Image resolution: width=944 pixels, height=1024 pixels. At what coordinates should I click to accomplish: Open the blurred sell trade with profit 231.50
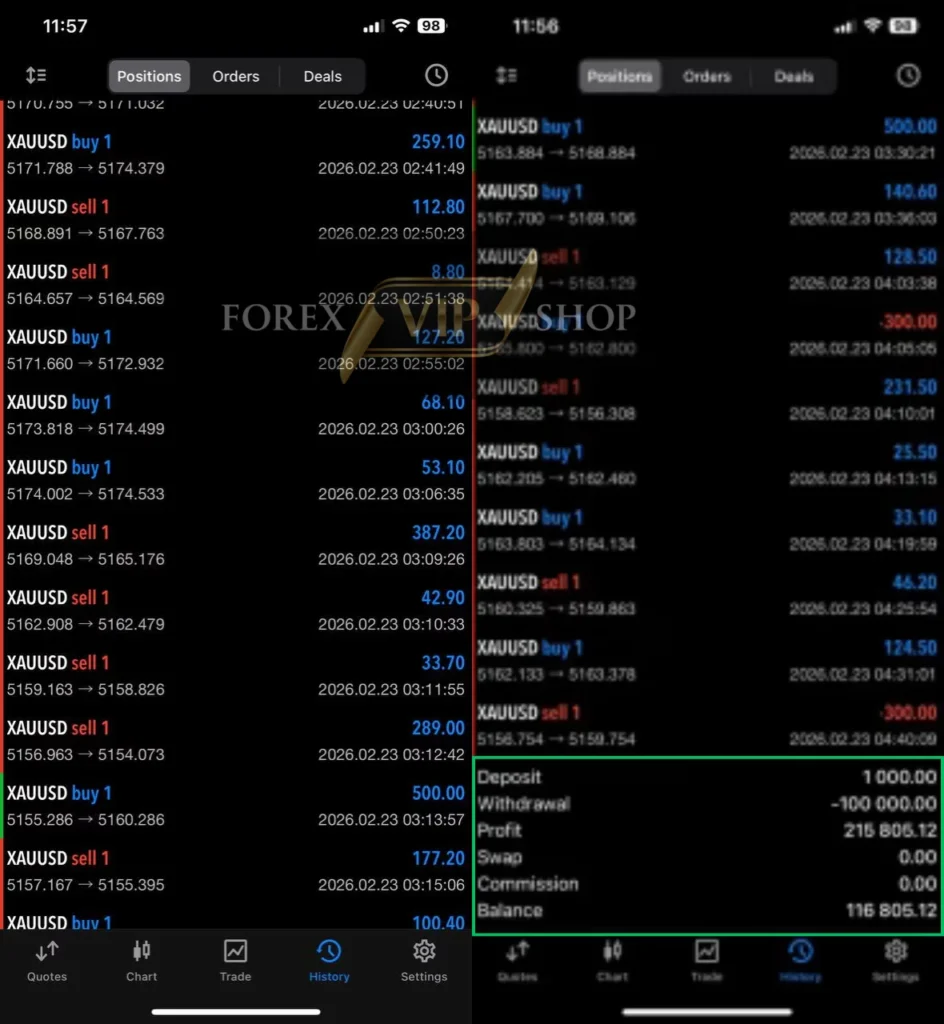pyautogui.click(x=708, y=400)
